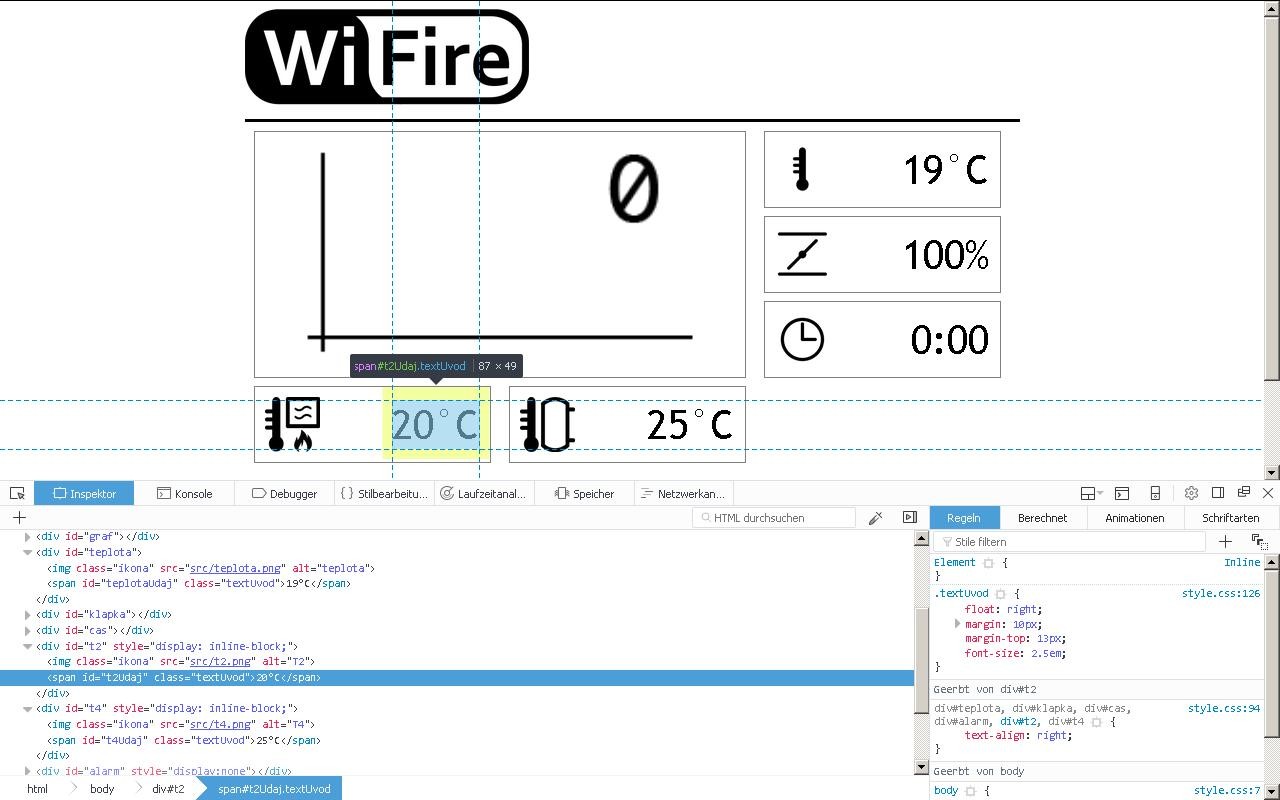The image size is (1280, 800).
Task: Select the t2Udaj span row
Action: 457,678
